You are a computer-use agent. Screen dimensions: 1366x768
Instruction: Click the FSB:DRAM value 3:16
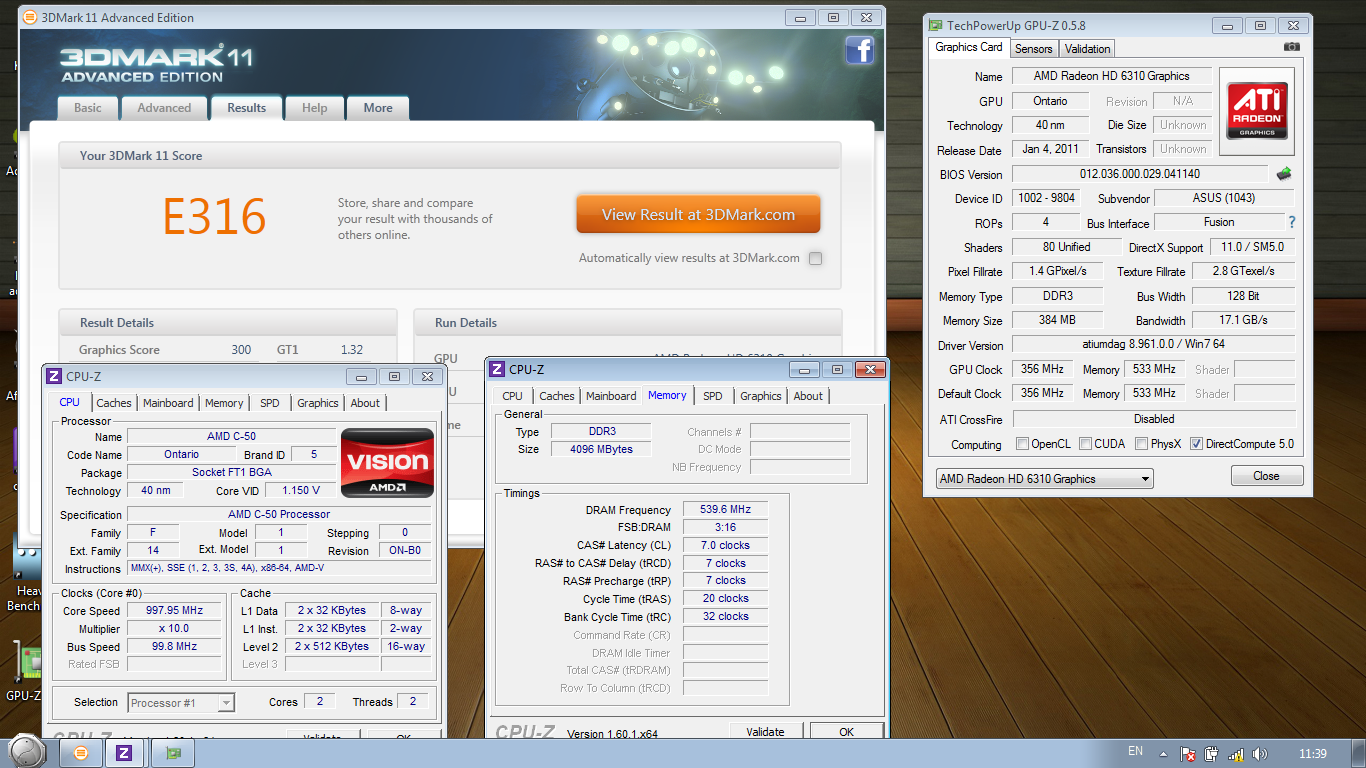tap(725, 528)
